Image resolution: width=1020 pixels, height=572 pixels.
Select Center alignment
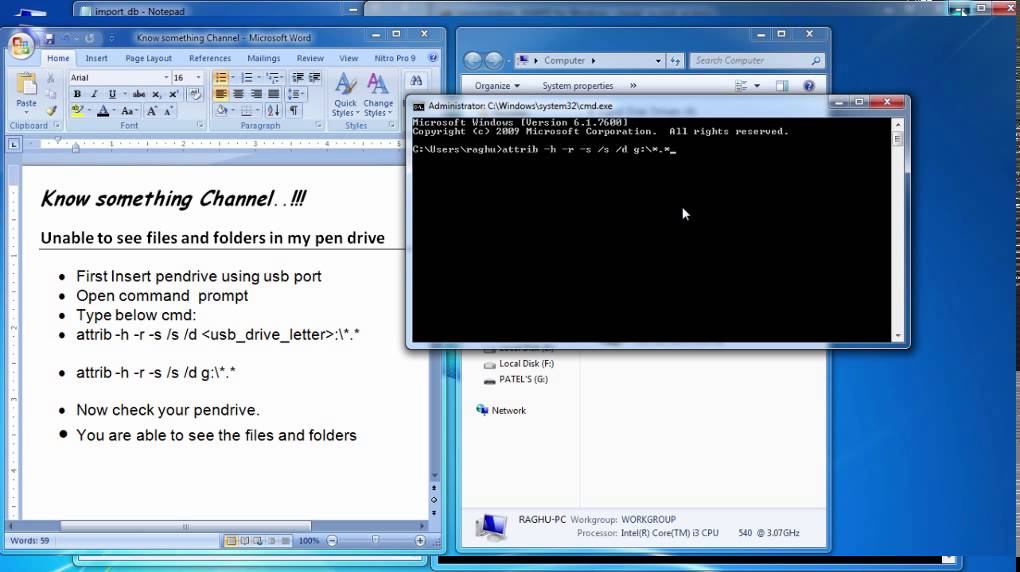tap(239, 94)
